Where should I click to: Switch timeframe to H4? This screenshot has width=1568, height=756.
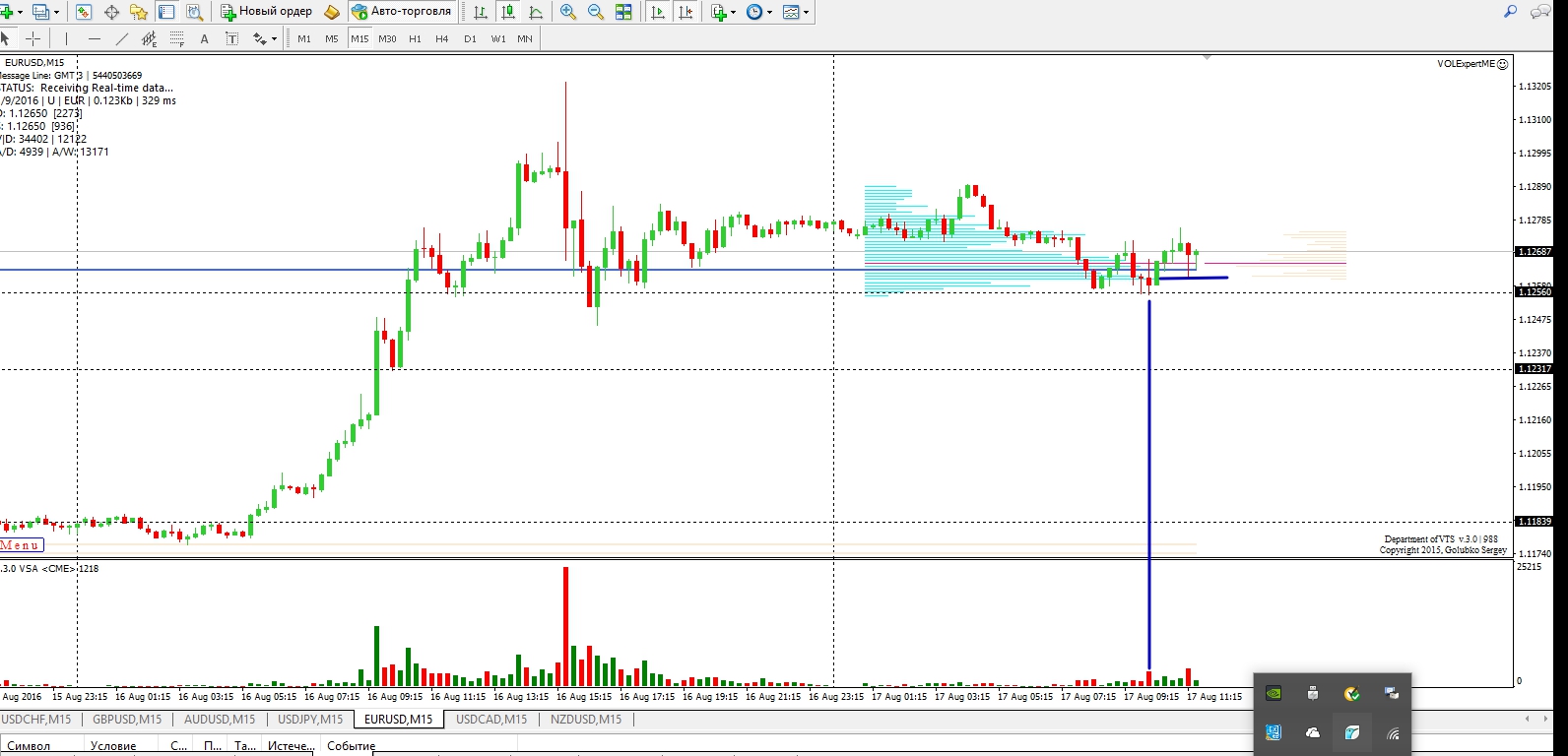(442, 38)
